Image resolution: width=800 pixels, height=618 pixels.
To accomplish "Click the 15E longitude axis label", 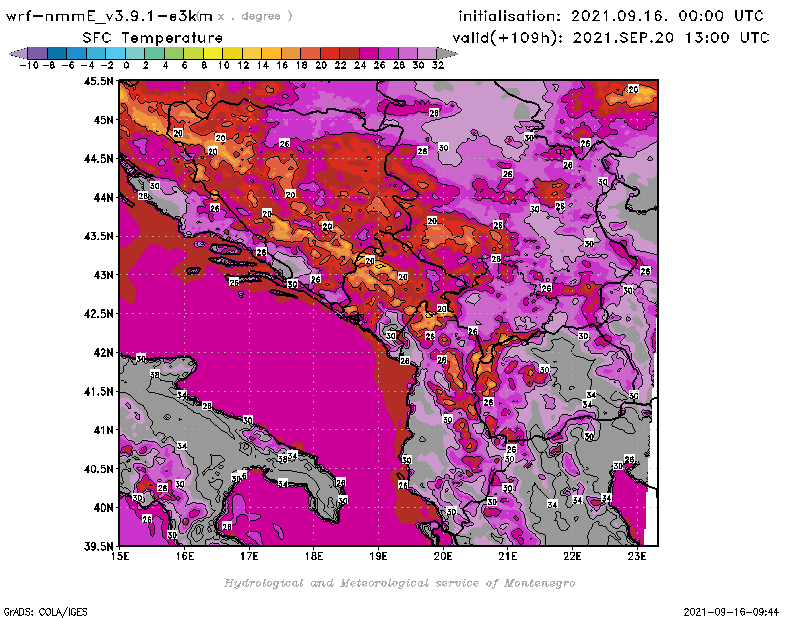I will click(x=120, y=556).
